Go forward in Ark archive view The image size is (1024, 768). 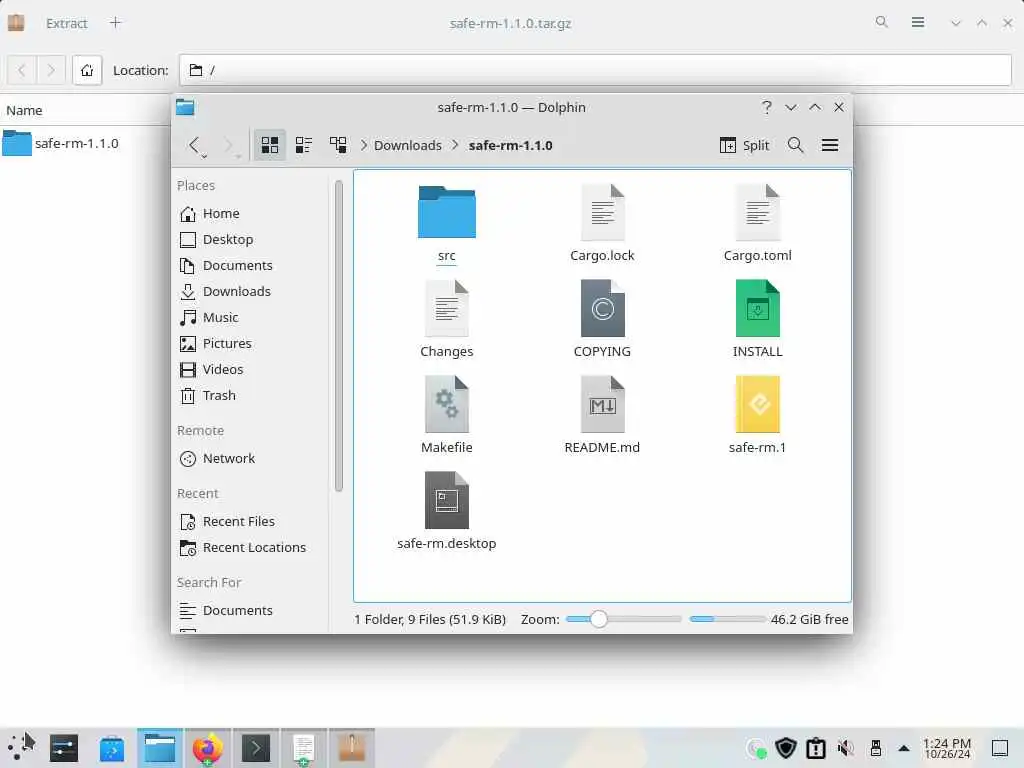(x=51, y=70)
